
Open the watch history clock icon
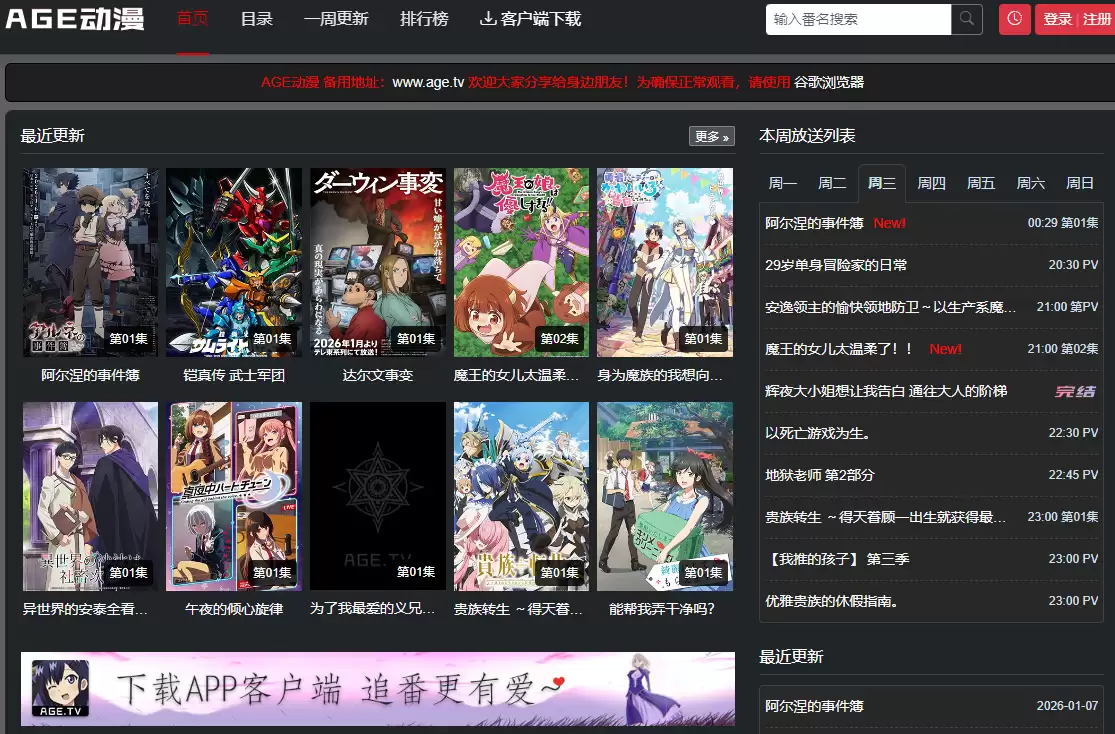pos(1014,19)
